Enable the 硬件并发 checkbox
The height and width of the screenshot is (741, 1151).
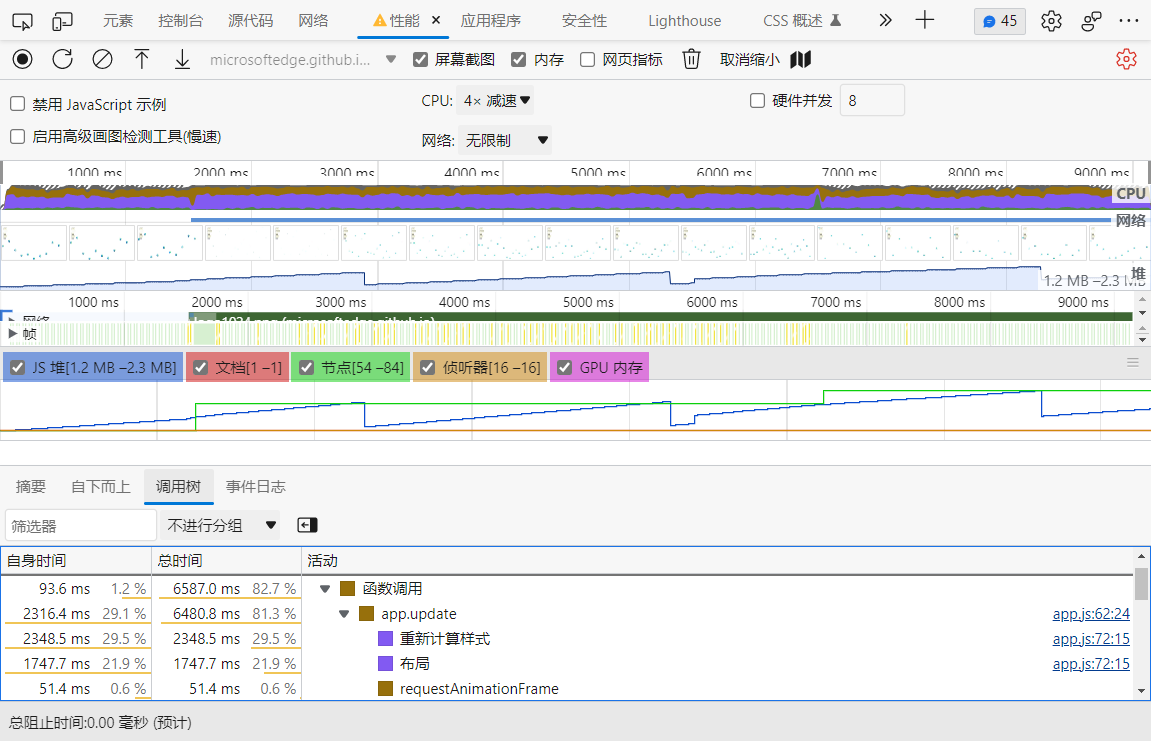(x=758, y=101)
